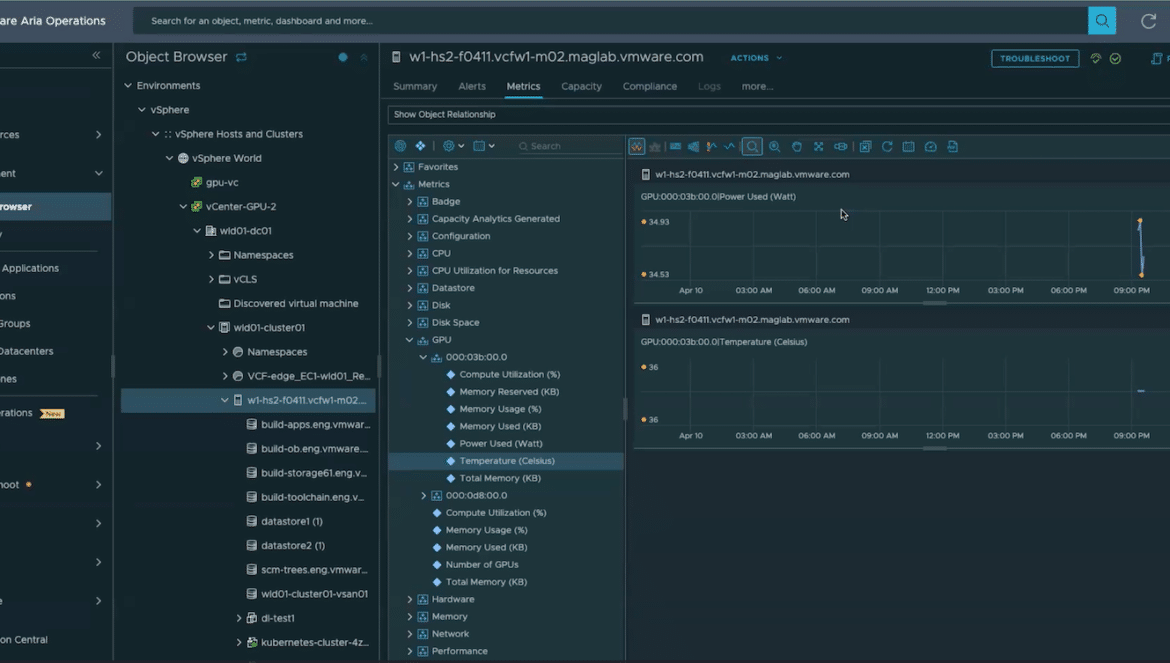
Task: Open the Compliance tab
Action: [650, 87]
